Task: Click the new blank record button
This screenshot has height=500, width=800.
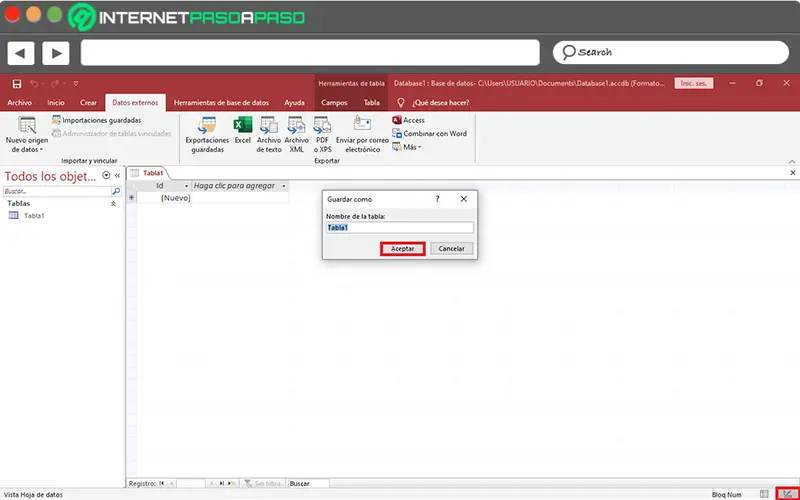Action: (x=232, y=483)
